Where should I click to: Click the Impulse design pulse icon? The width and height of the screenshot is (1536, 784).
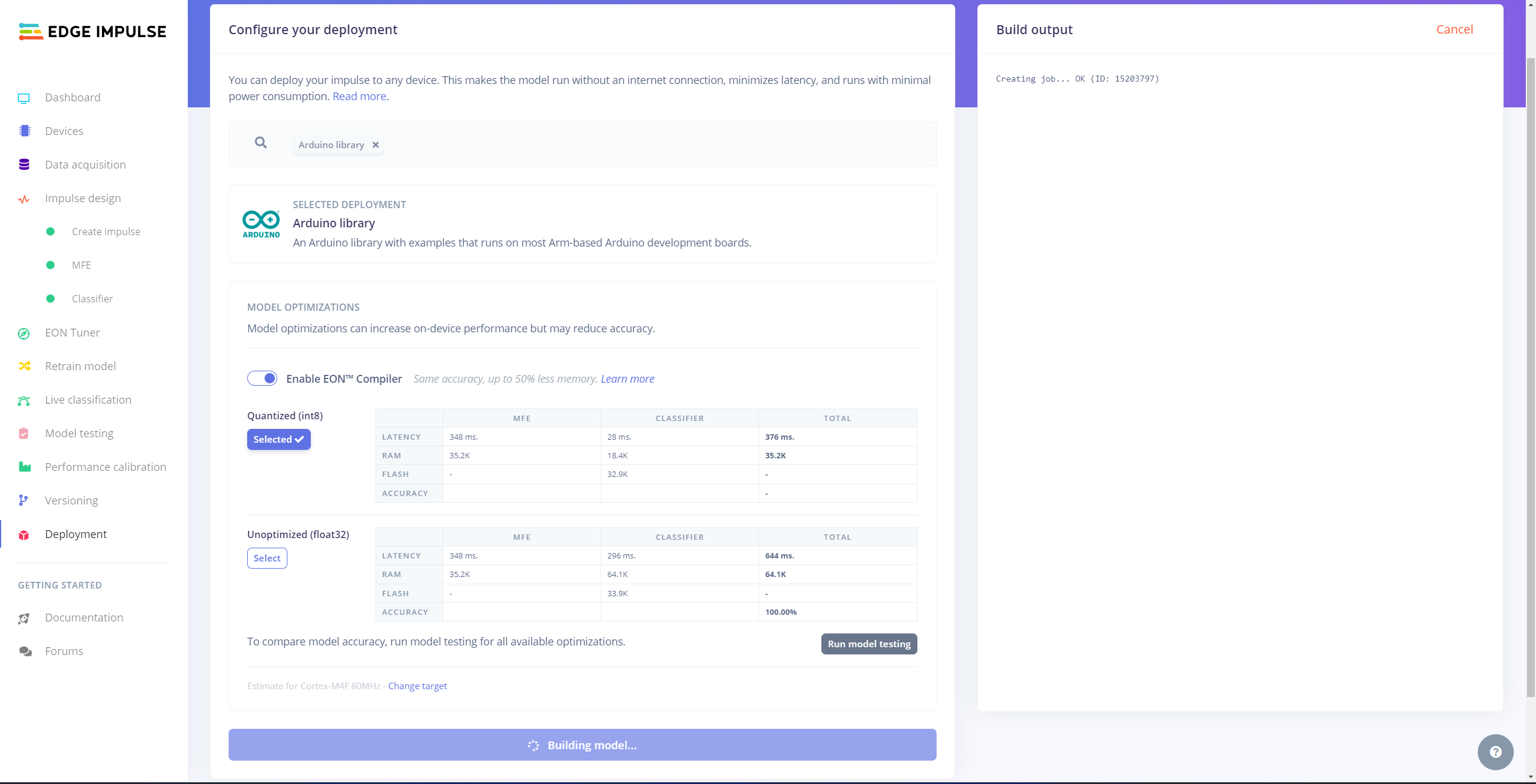pyautogui.click(x=24, y=199)
